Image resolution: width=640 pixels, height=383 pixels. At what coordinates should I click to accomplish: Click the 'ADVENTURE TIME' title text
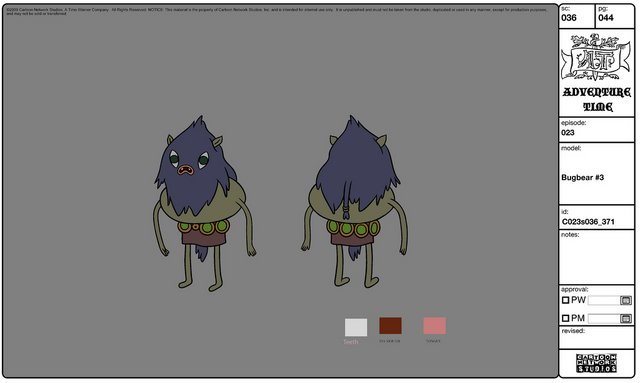click(597, 99)
